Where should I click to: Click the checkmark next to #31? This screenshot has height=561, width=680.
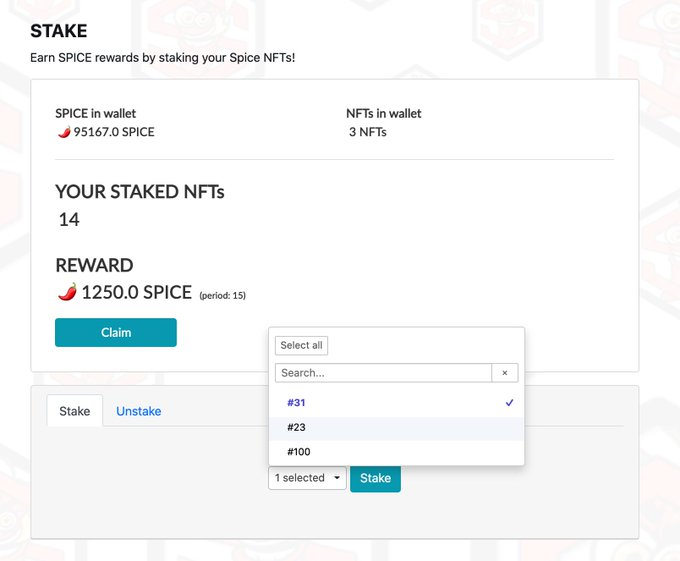click(x=510, y=403)
